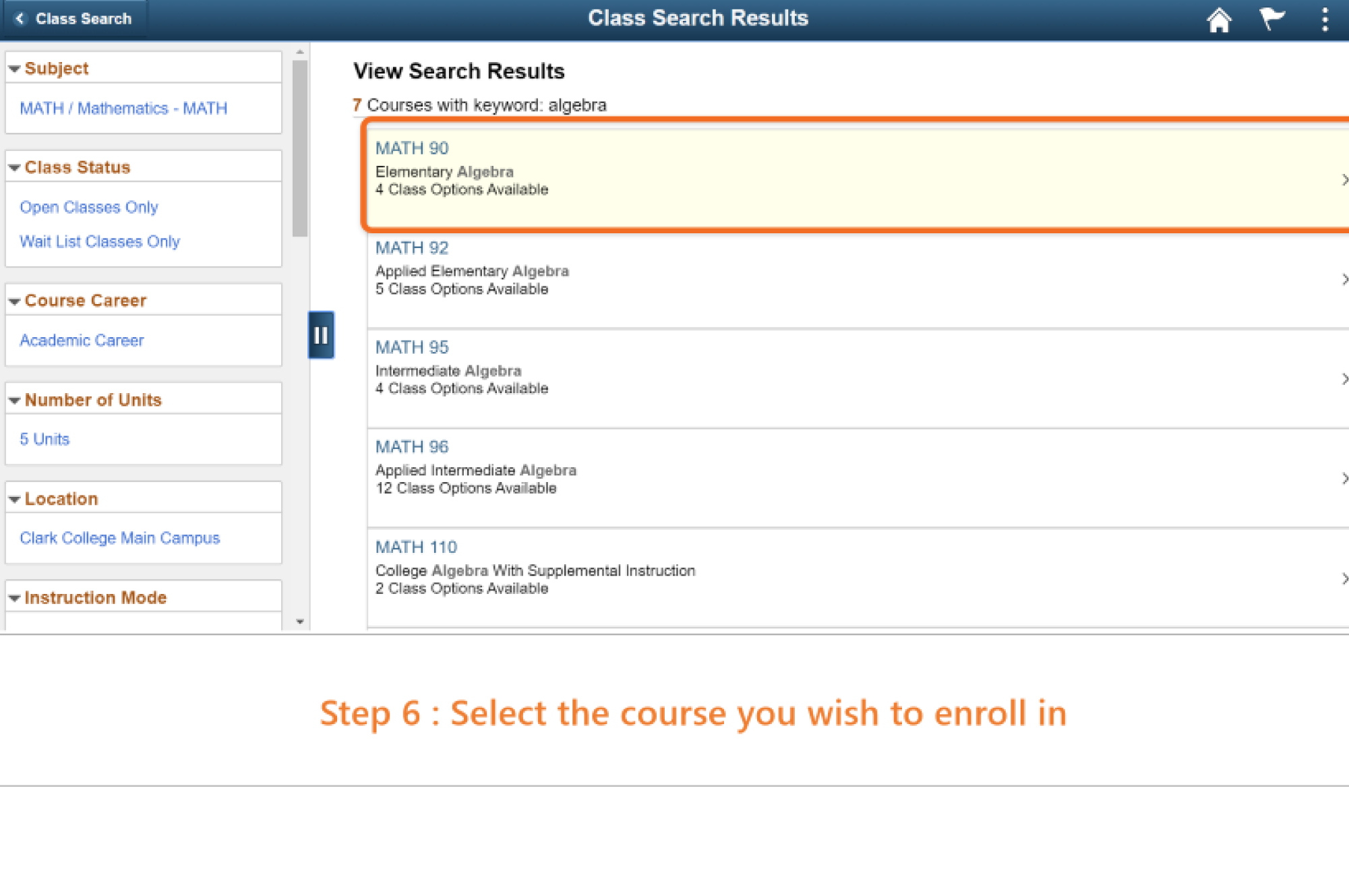Select MATH / Mathematics - MATH subject filter
1349x896 pixels.
point(123,109)
